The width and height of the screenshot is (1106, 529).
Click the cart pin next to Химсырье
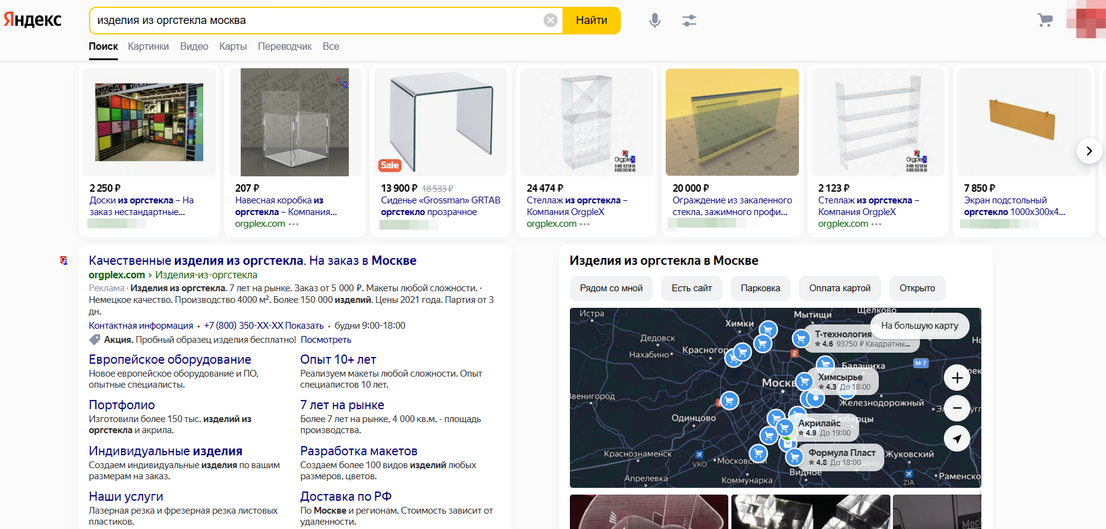tap(804, 382)
